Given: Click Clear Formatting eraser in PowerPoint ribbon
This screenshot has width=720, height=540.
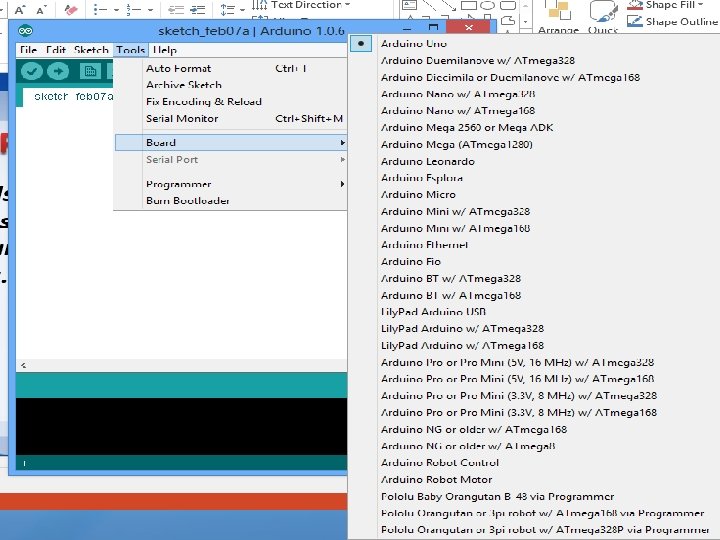Looking at the screenshot, I should (x=70, y=9).
